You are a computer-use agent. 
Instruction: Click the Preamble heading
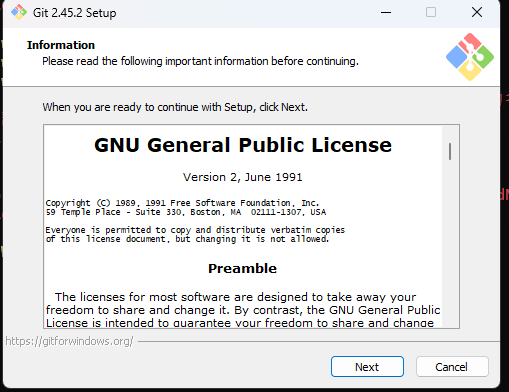pyautogui.click(x=242, y=268)
